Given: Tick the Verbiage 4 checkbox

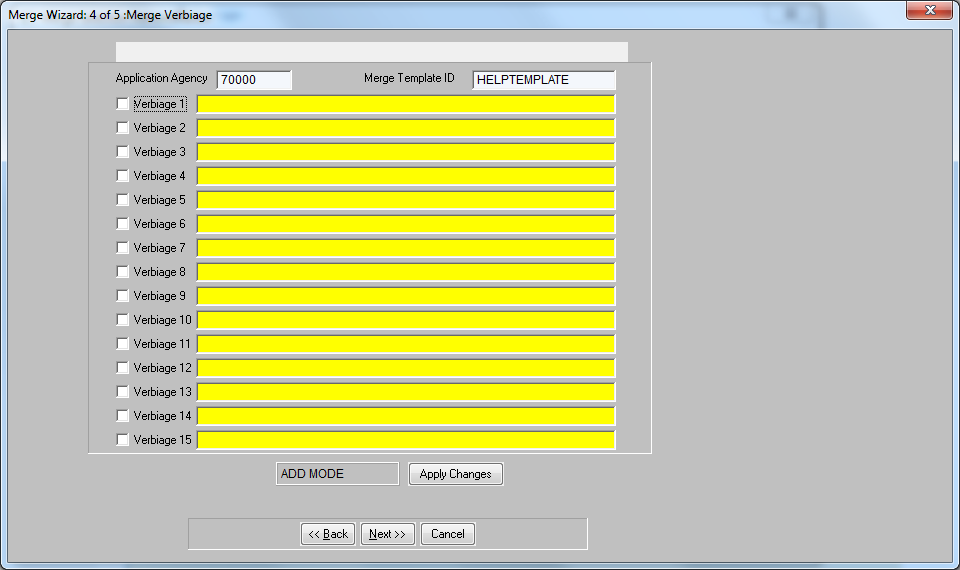Looking at the screenshot, I should pos(122,176).
